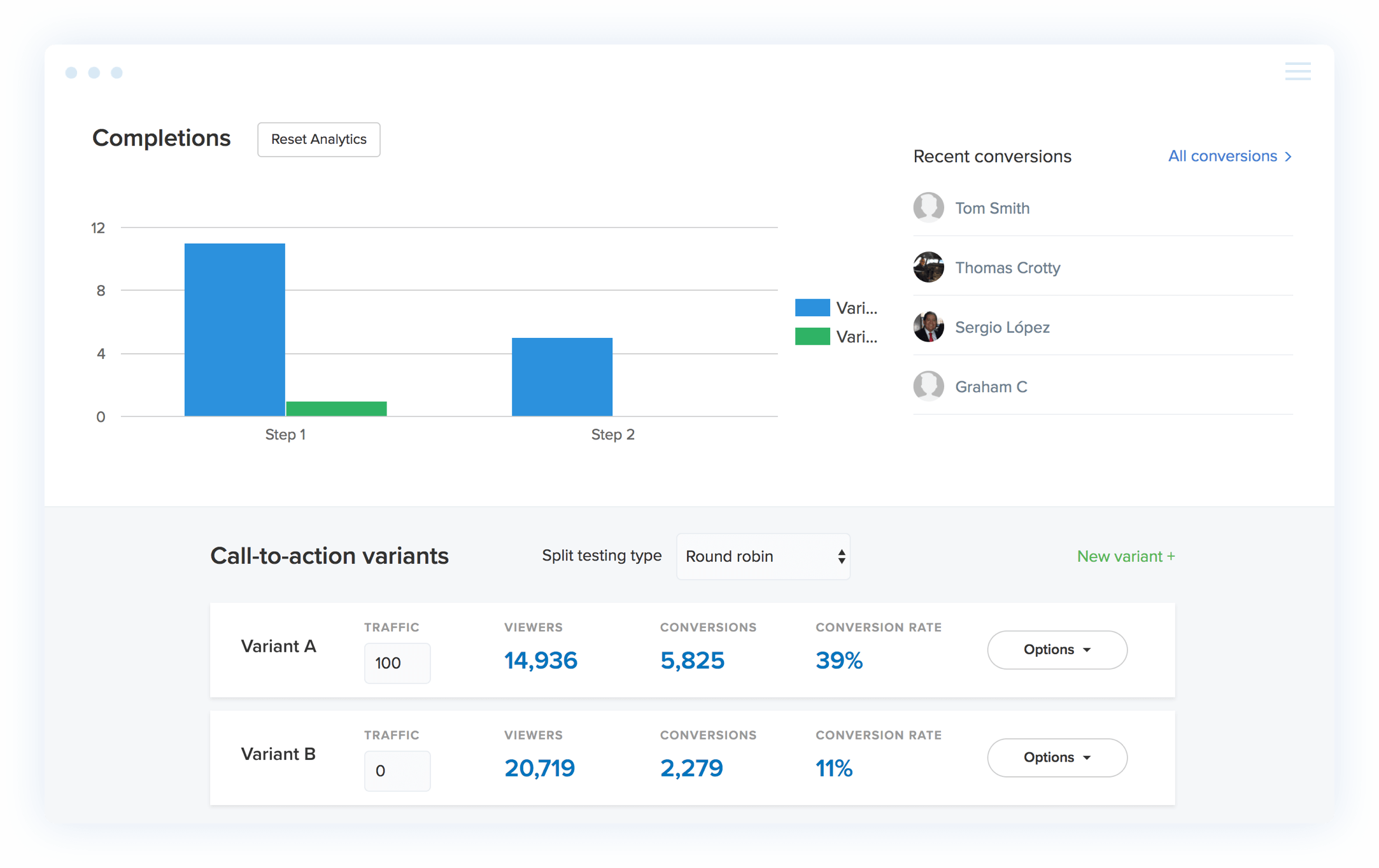The height and width of the screenshot is (868, 1379).
Task: Click the first window dot indicator
Action: click(71, 73)
